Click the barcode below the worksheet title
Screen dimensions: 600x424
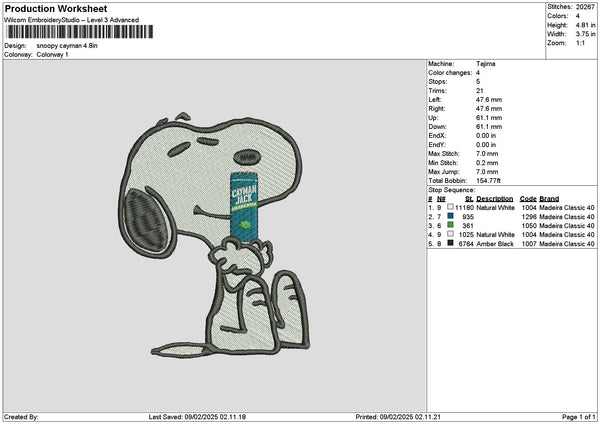80,32
